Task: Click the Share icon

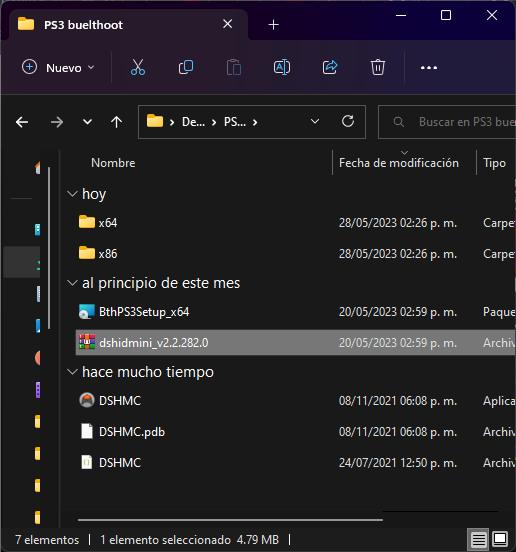Action: tap(330, 67)
